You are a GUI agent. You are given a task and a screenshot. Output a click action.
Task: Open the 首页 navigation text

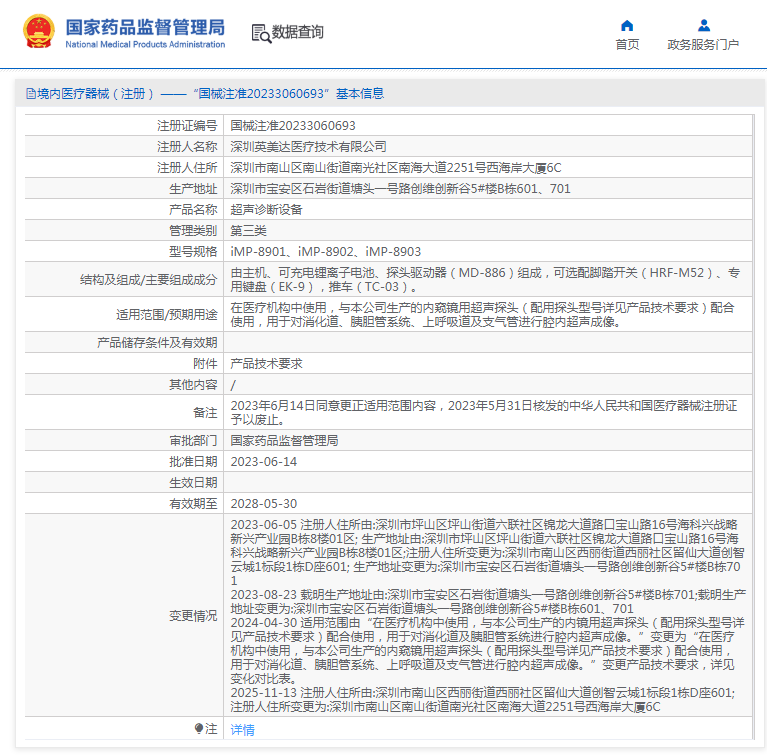(x=627, y=45)
